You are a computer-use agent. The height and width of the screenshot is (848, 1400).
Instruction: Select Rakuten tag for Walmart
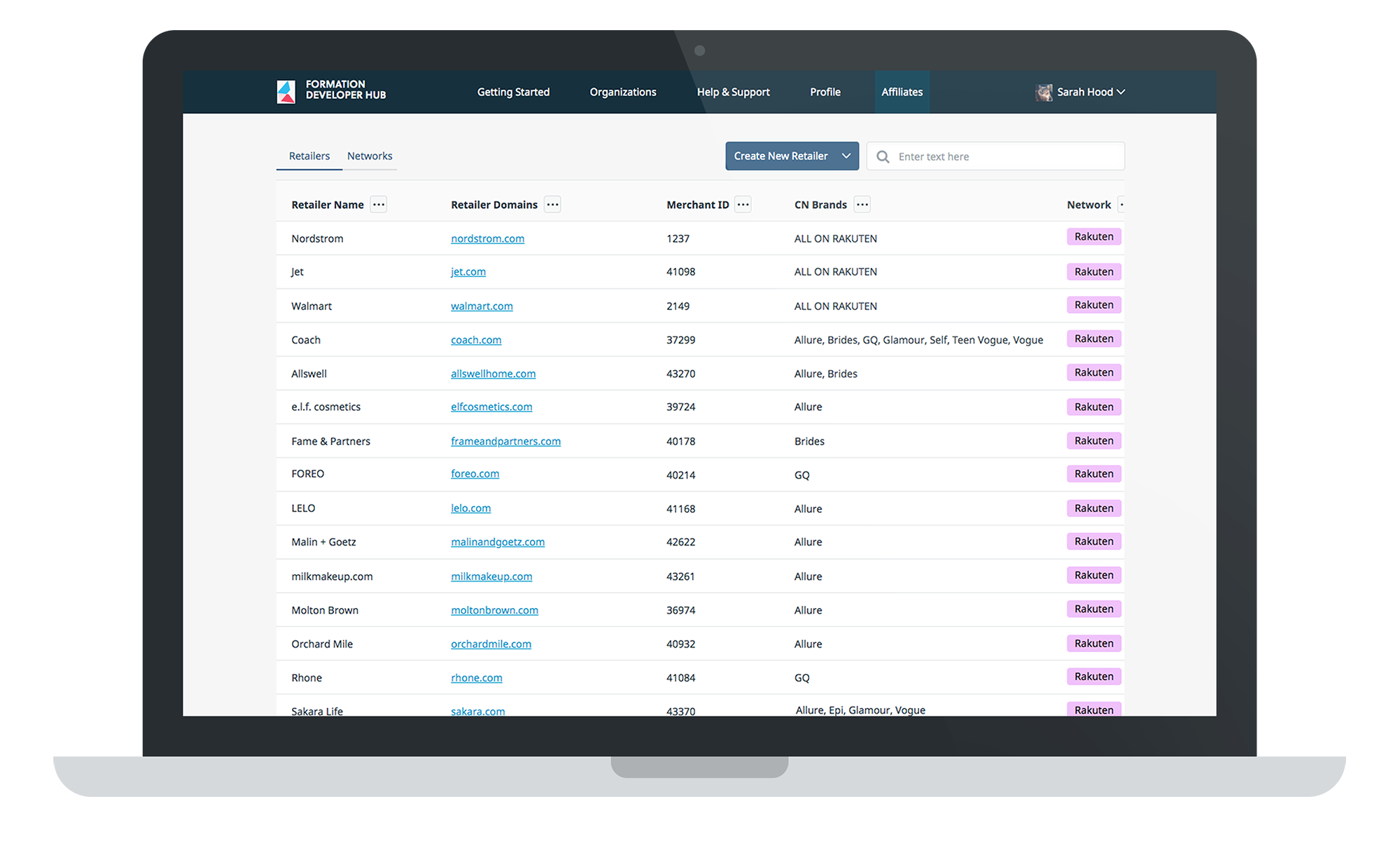coord(1094,304)
